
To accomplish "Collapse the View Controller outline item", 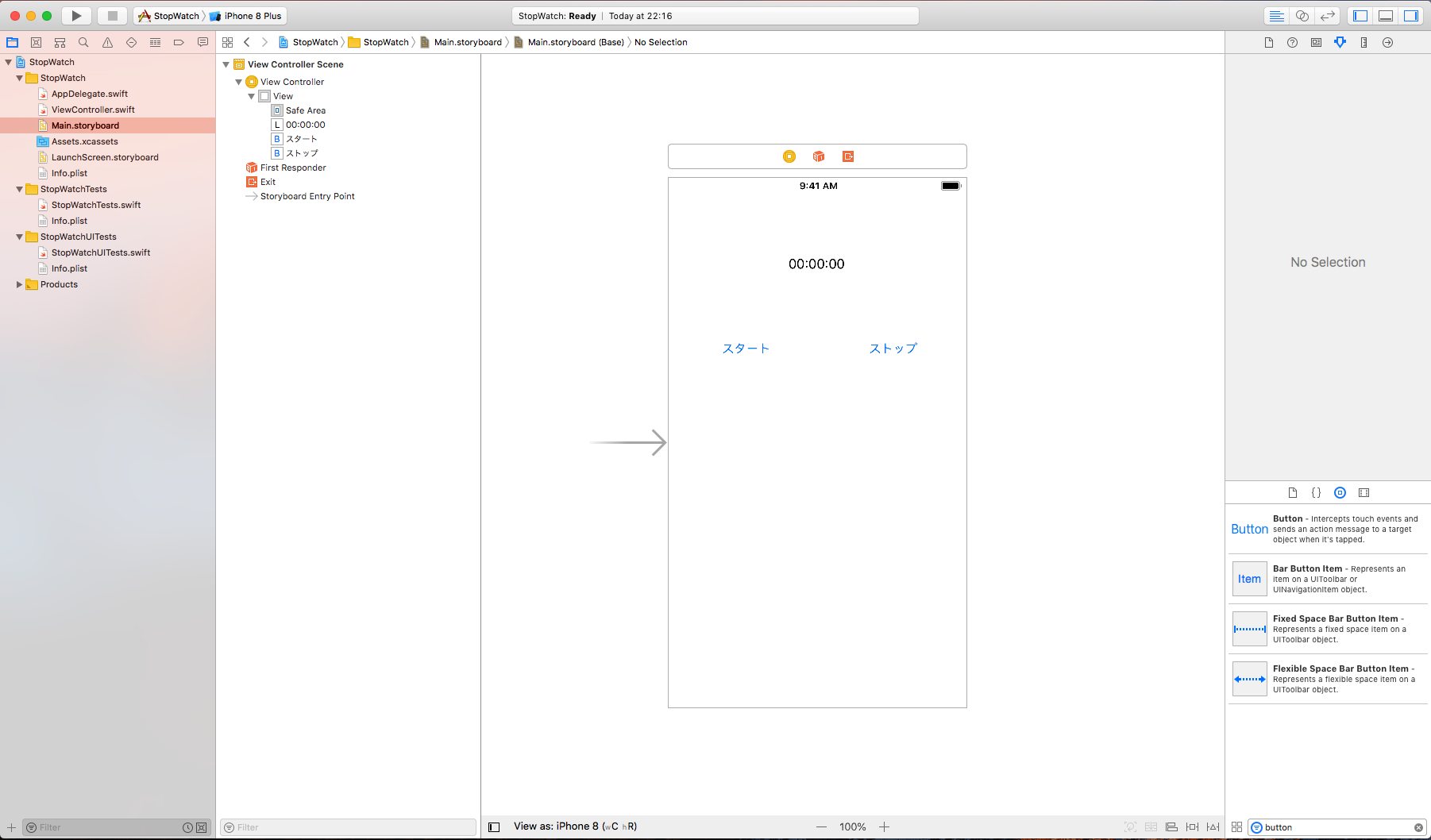I will pyautogui.click(x=239, y=82).
